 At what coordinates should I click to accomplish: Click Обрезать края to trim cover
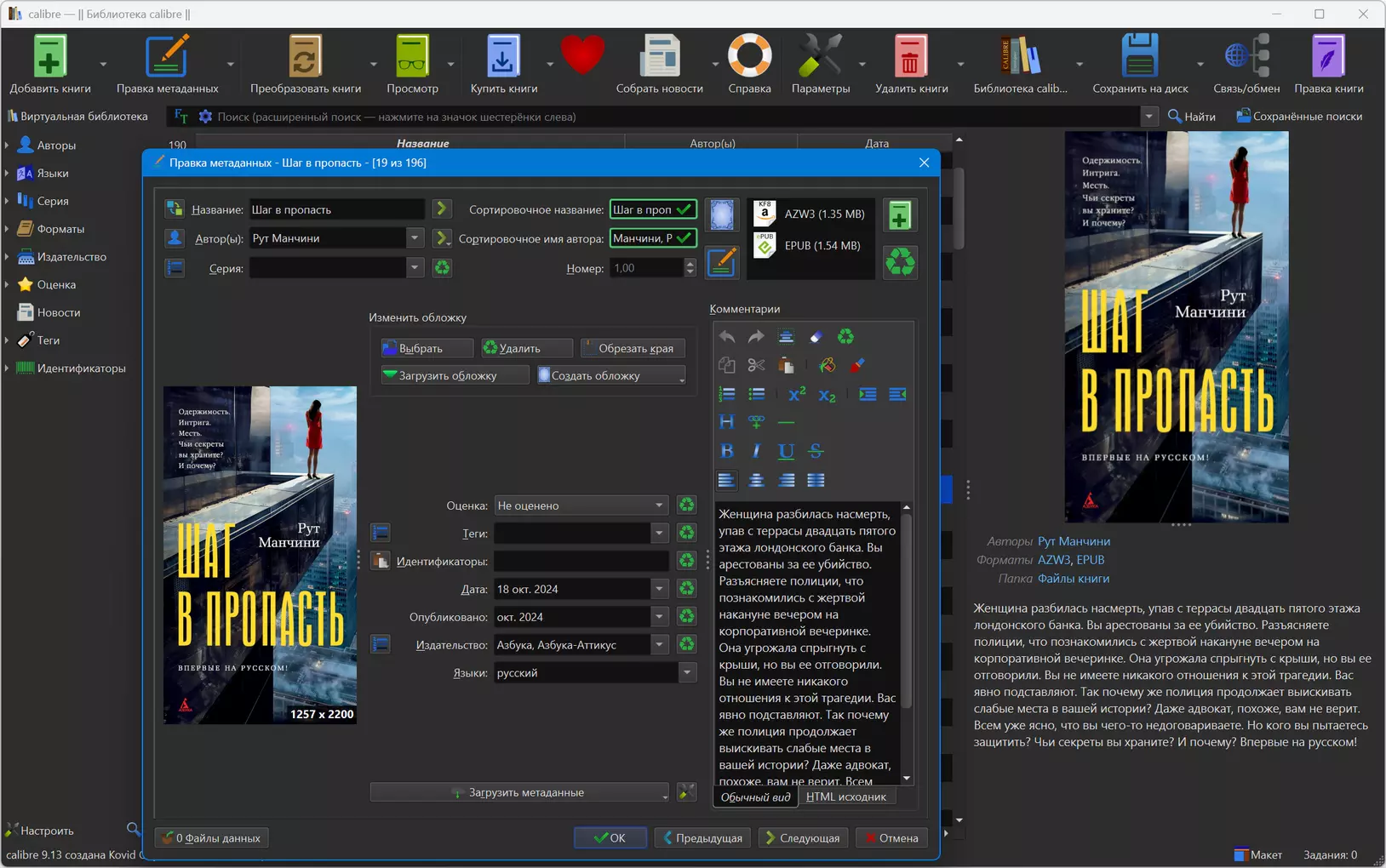click(x=633, y=348)
